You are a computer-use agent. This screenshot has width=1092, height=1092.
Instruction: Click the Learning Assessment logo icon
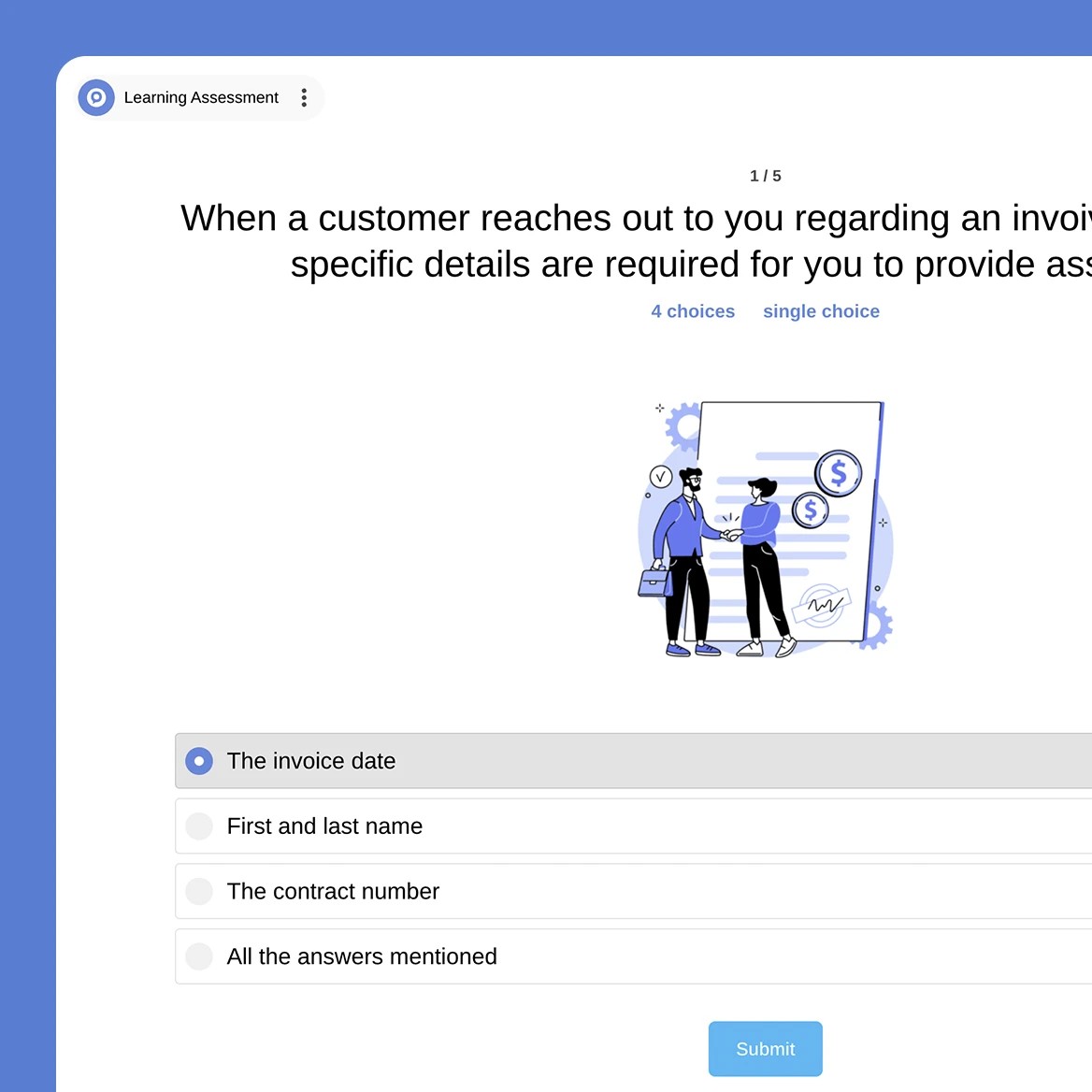point(96,97)
